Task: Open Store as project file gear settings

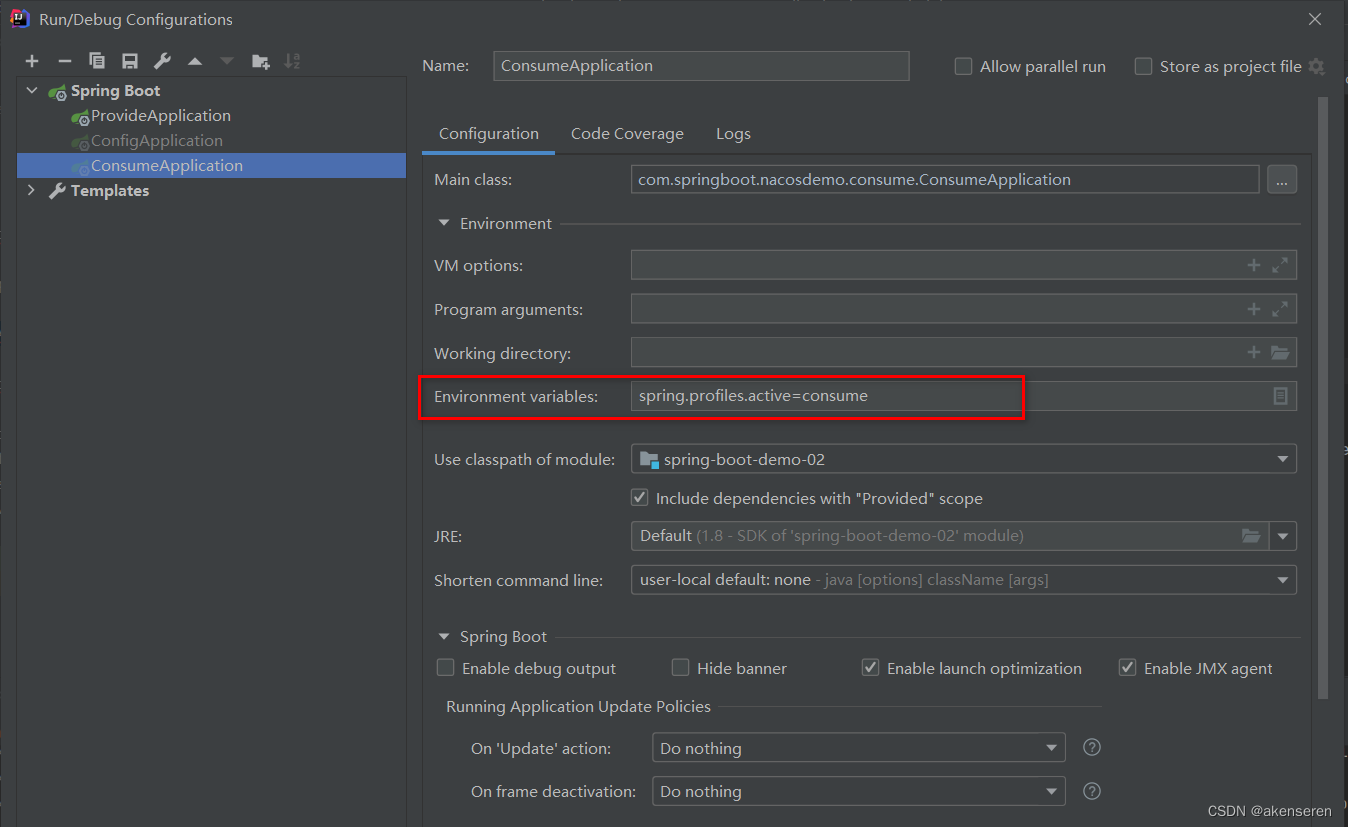Action: (x=1316, y=67)
